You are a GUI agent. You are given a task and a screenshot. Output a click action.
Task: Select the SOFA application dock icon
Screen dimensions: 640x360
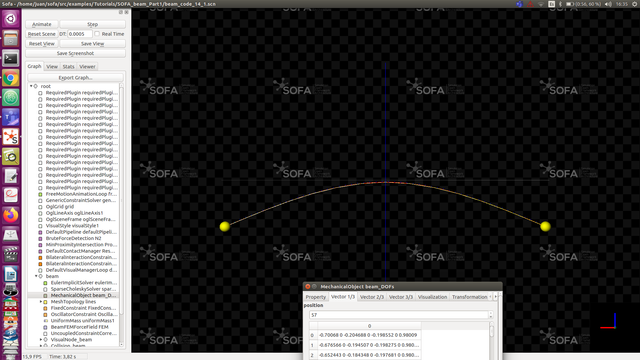10,137
